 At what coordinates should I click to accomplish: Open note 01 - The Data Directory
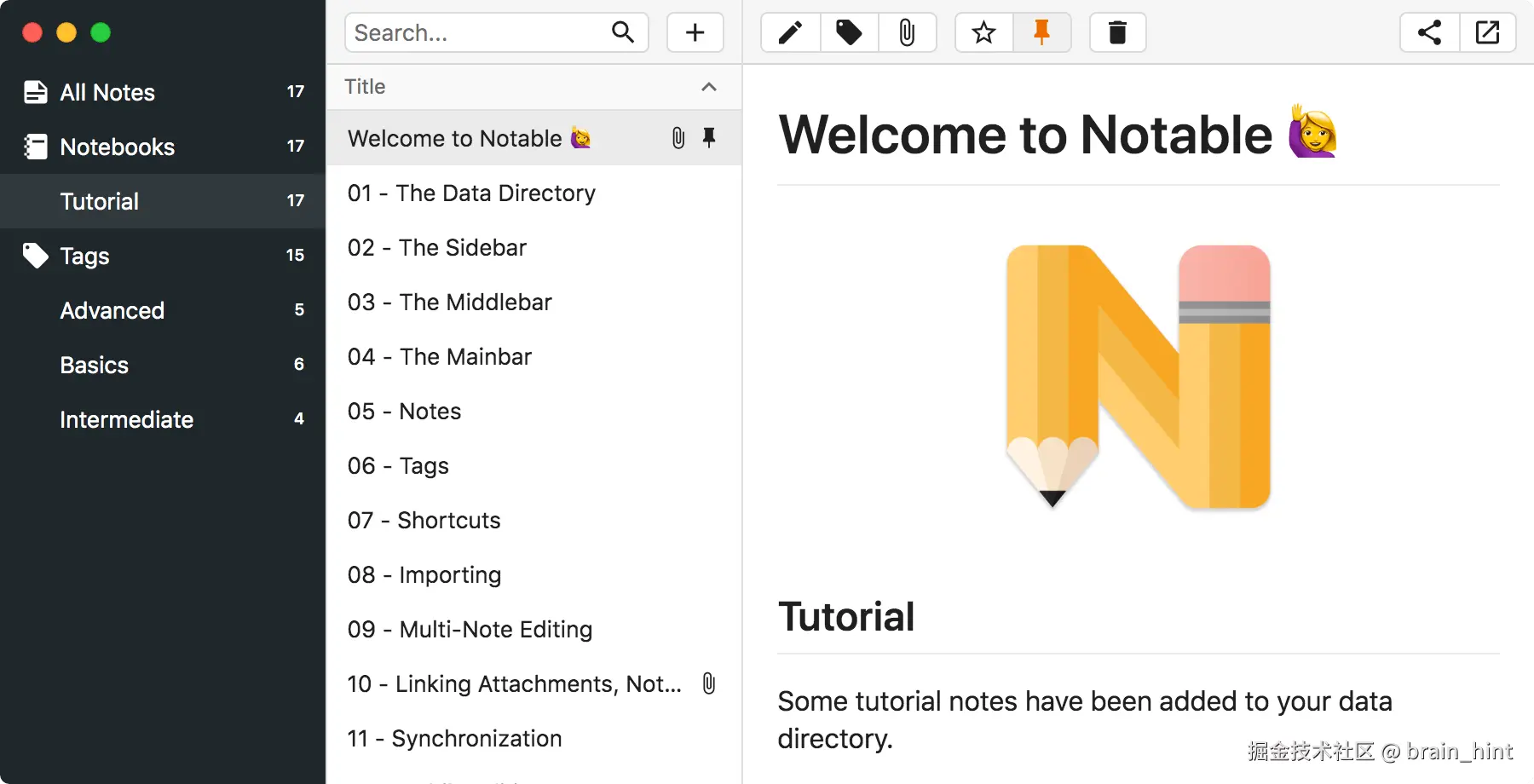534,193
